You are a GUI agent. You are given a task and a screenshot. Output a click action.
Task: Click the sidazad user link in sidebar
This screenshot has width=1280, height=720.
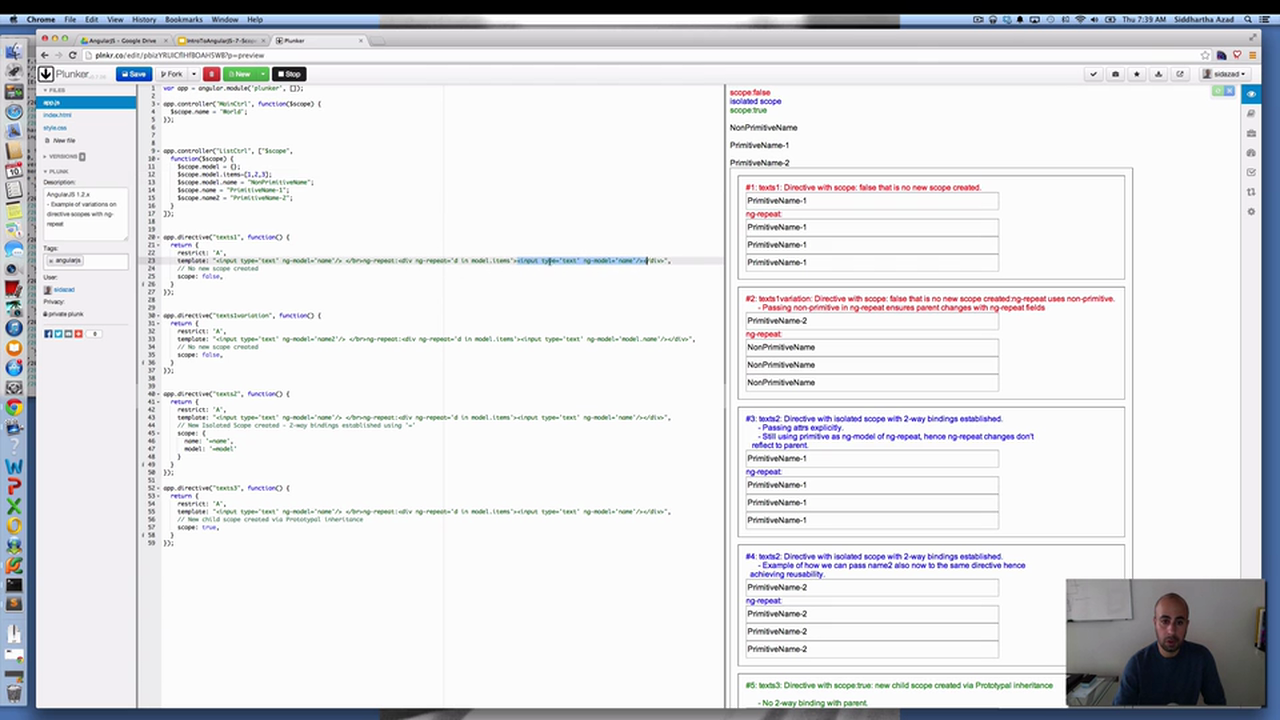click(65, 290)
